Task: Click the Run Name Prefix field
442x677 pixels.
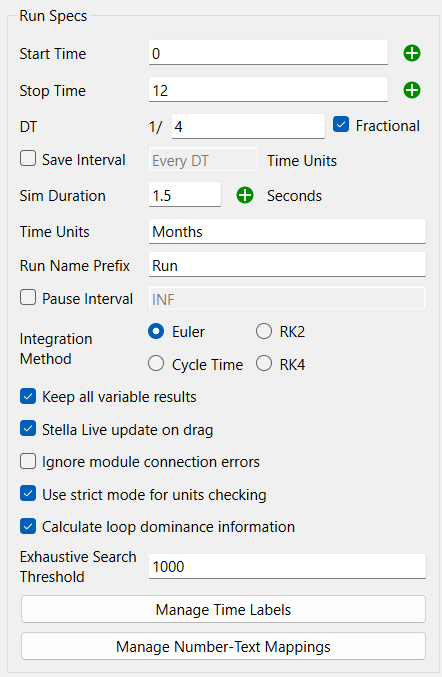Action: coord(287,265)
